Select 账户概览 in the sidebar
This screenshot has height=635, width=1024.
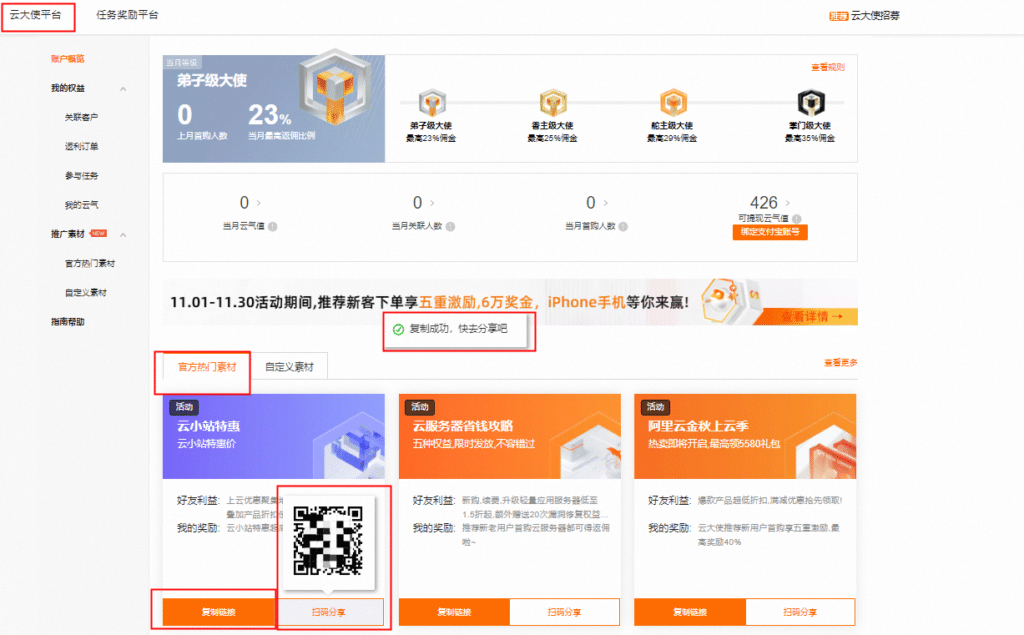68,59
